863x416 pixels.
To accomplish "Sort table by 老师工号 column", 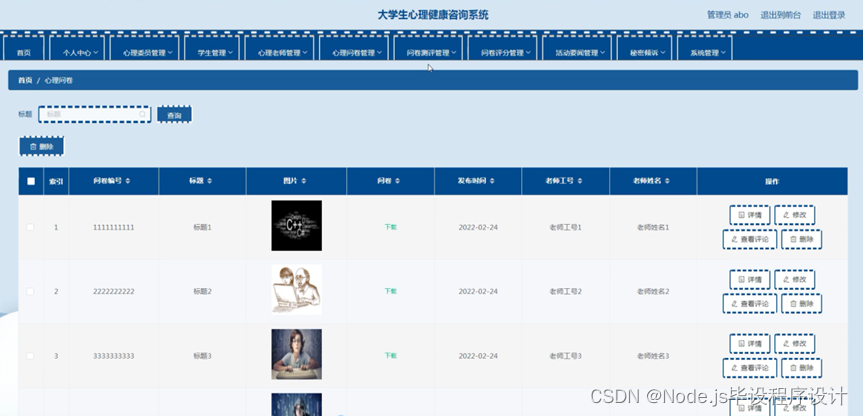I will [580, 181].
